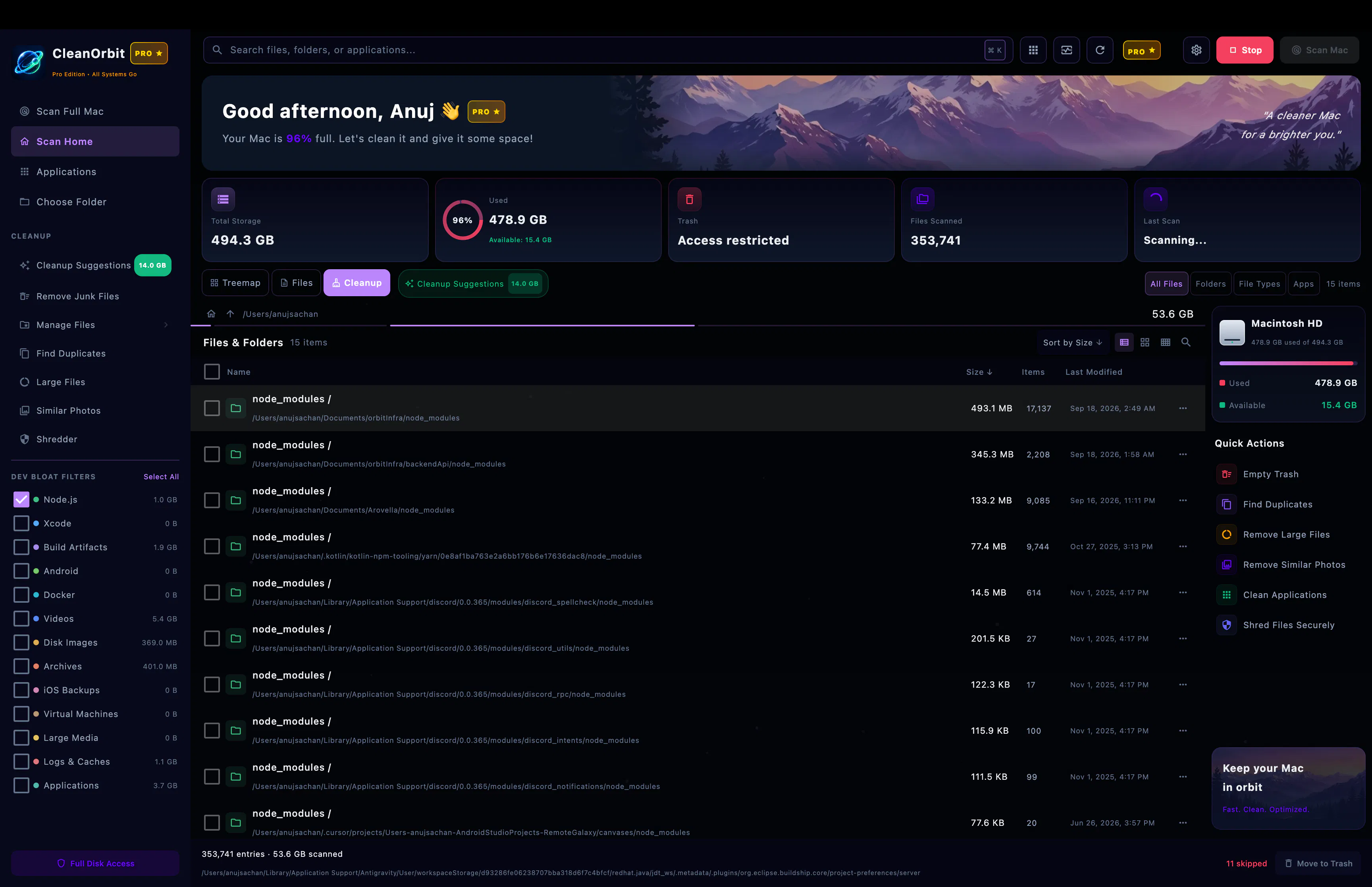Sort by the Size column header
Viewport: 1372px width, 887px height.
pyautogui.click(x=979, y=372)
